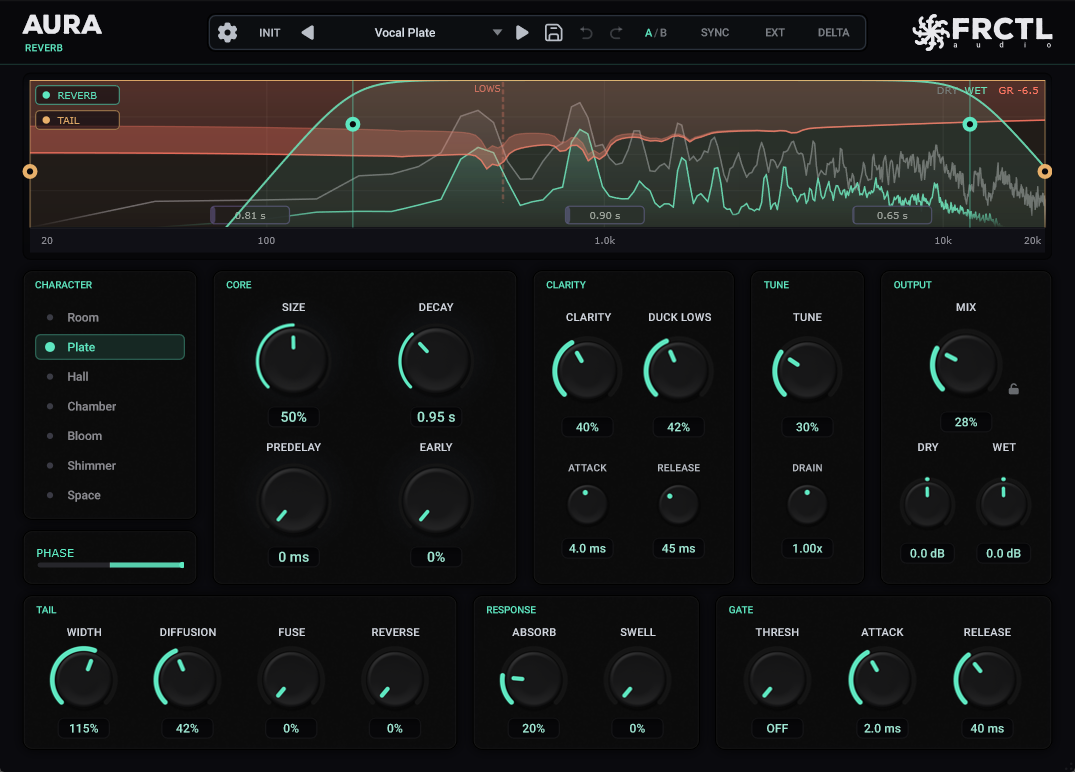The image size is (1075, 772).
Task: Click the right orange tail handle
Action: tap(1044, 171)
